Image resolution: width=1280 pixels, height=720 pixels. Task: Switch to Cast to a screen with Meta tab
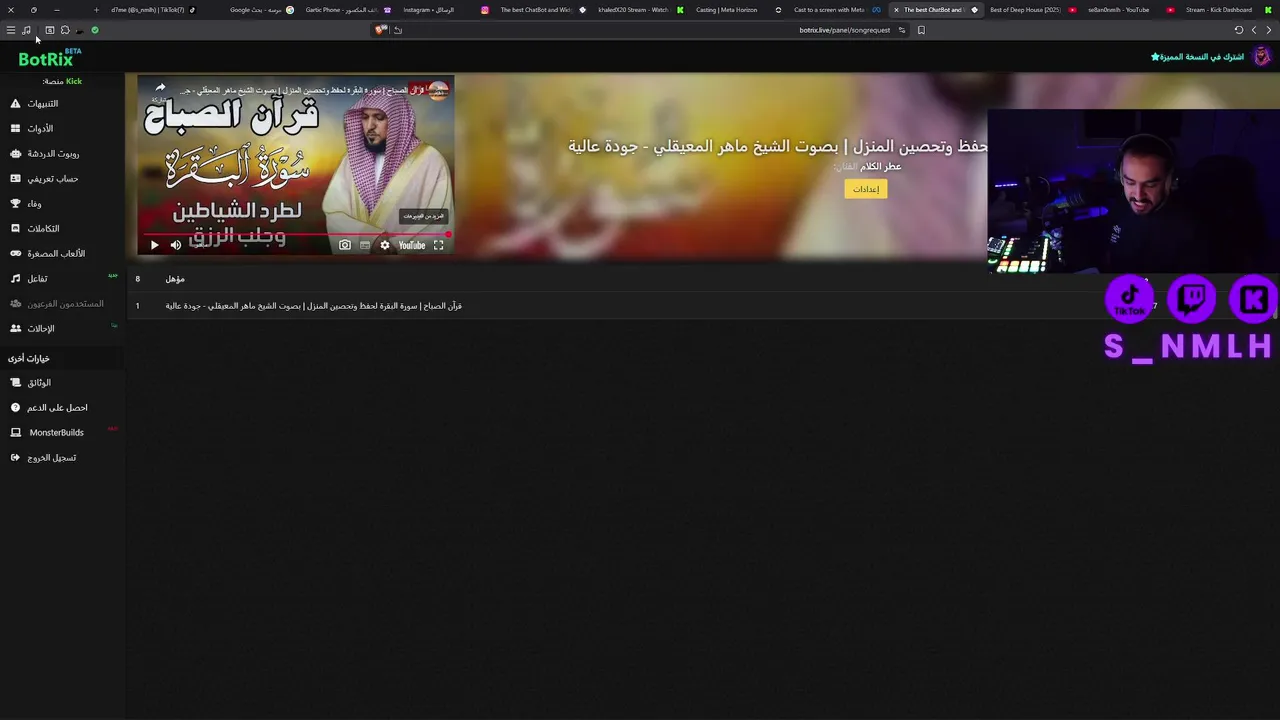point(836,10)
